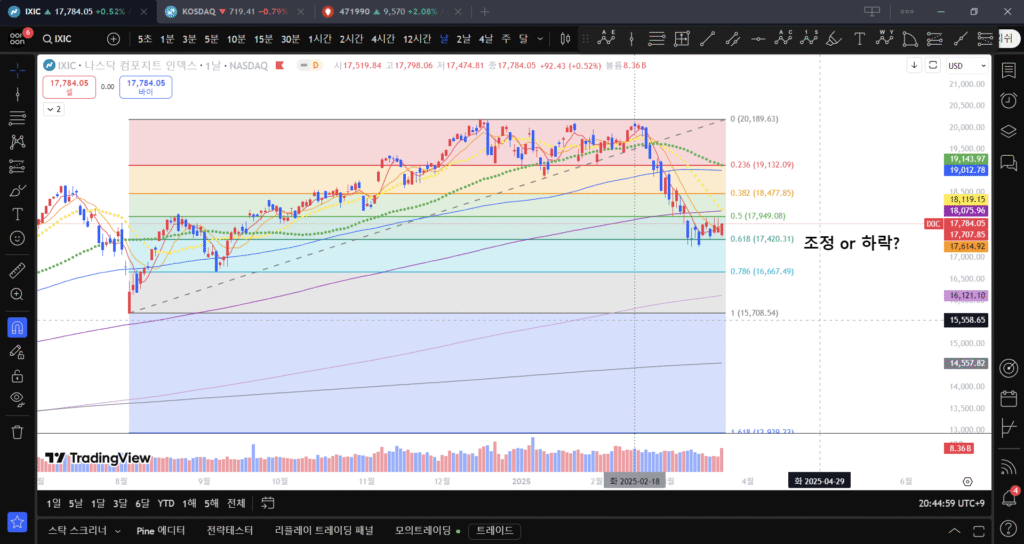Viewport: 1024px width, 544px height.
Task: Click the red flag next to NASDAQ
Action: coord(280,65)
